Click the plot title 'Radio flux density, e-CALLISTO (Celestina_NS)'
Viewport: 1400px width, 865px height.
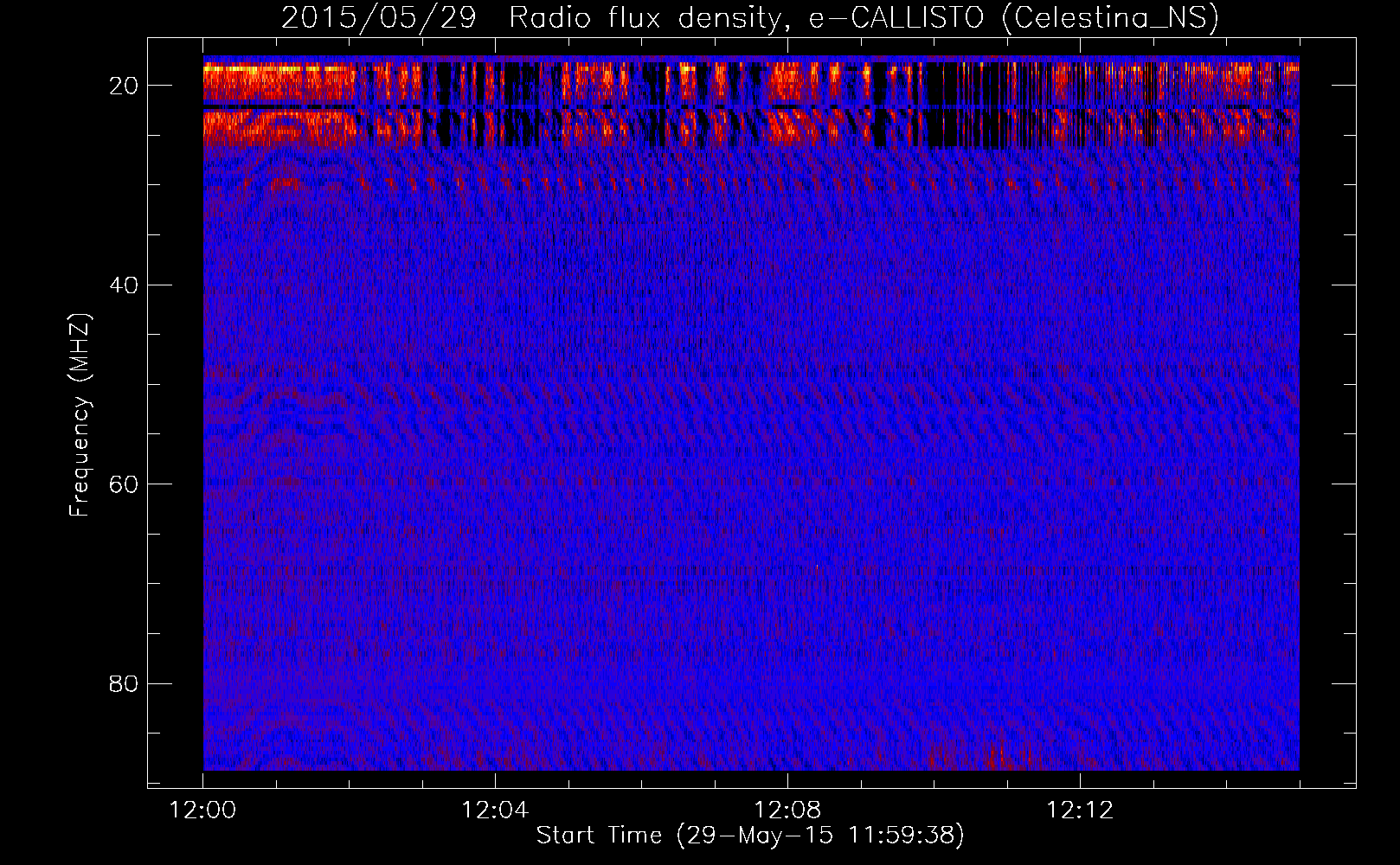pyautogui.click(x=864, y=18)
